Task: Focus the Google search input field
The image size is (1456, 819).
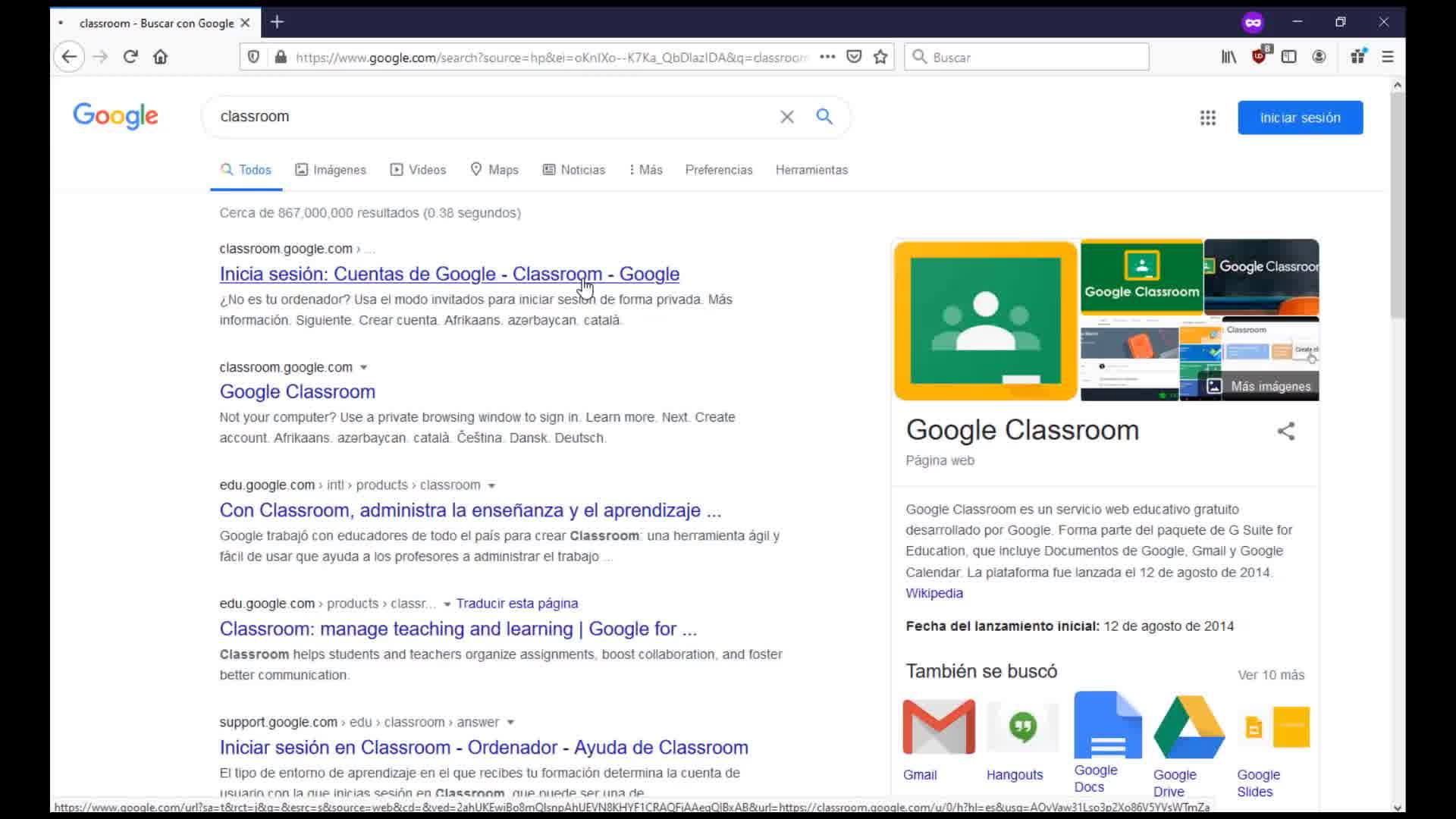Action: pyautogui.click(x=493, y=117)
